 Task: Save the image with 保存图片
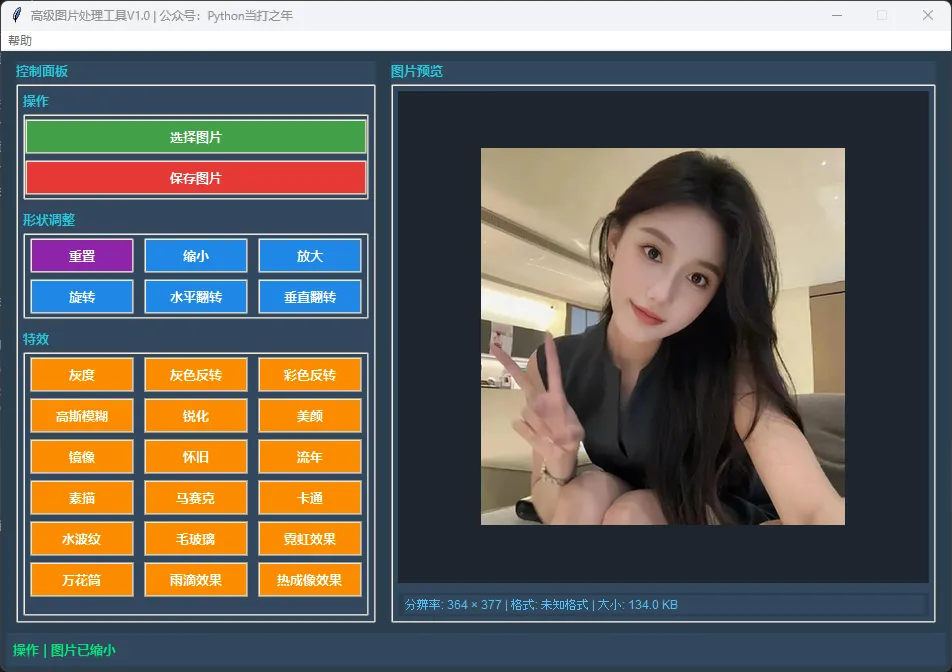[x=195, y=177]
